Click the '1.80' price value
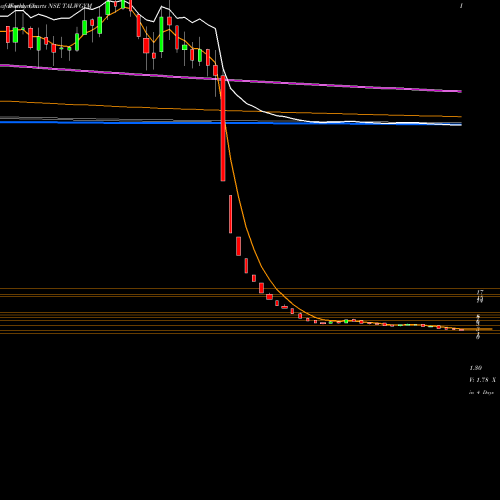 coord(476,368)
